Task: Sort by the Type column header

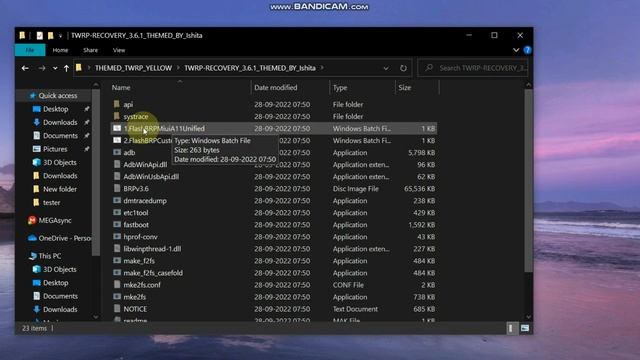Action: [x=340, y=88]
